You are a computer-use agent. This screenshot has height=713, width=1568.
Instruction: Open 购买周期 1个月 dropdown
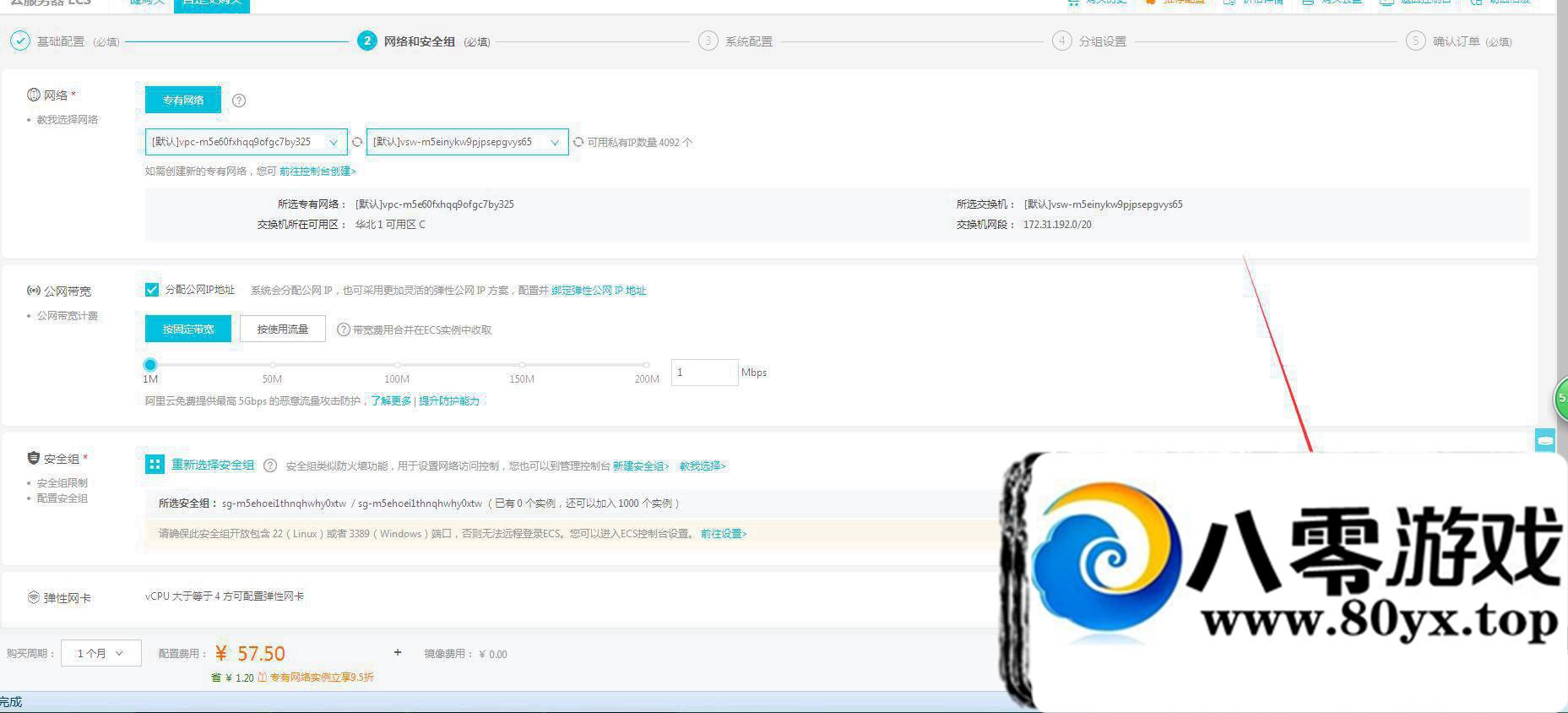point(100,653)
